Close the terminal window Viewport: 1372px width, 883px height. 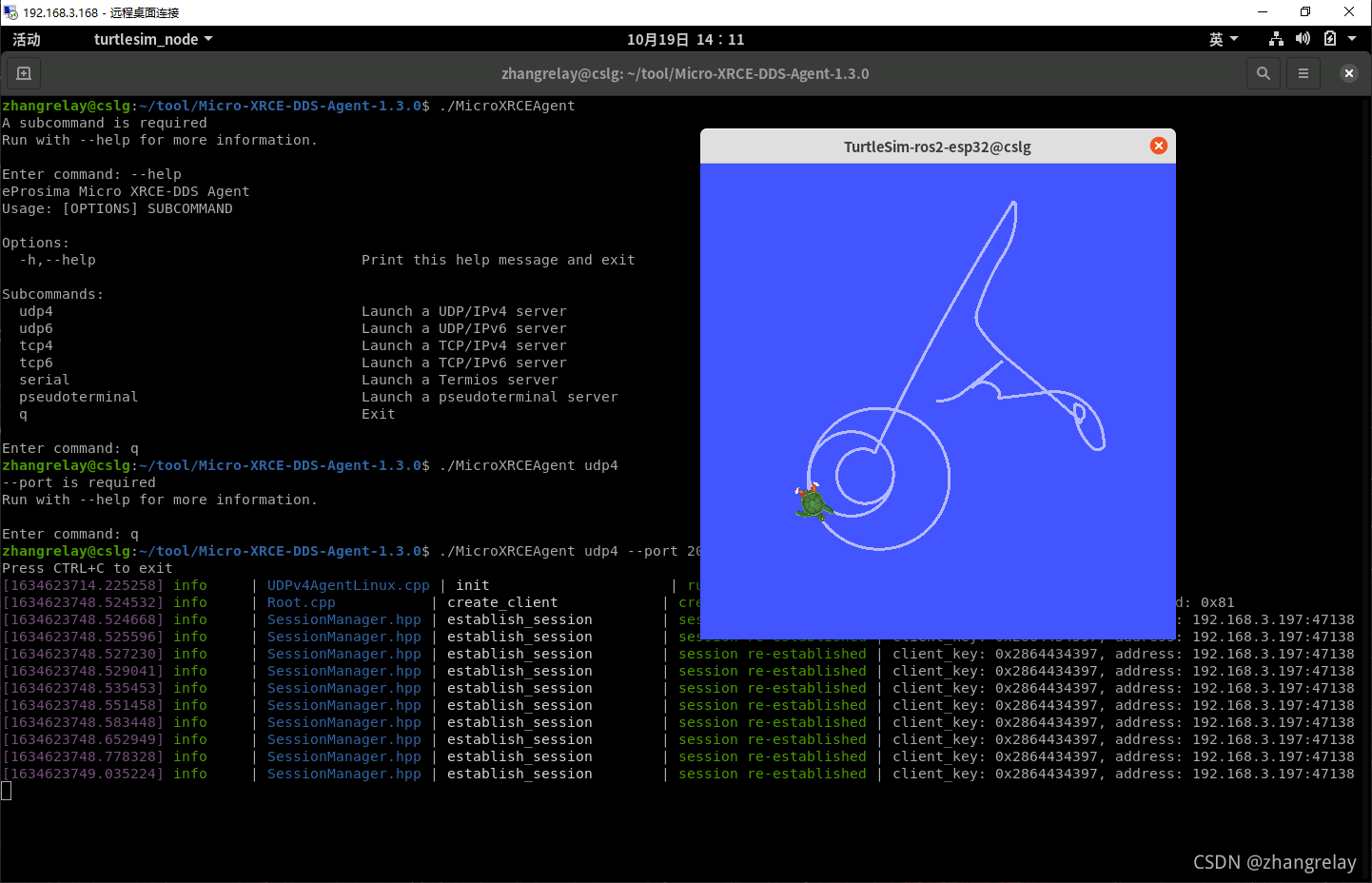1348,73
